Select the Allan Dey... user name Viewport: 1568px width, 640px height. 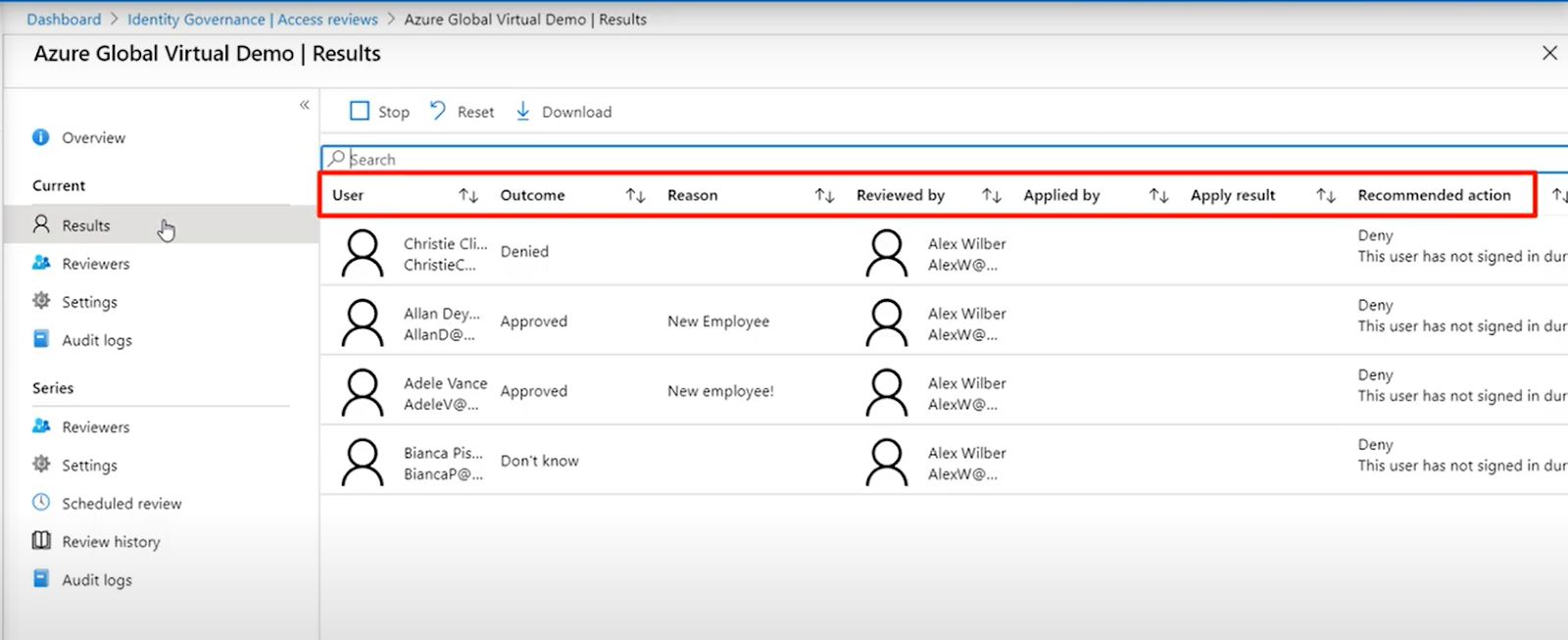(x=442, y=314)
